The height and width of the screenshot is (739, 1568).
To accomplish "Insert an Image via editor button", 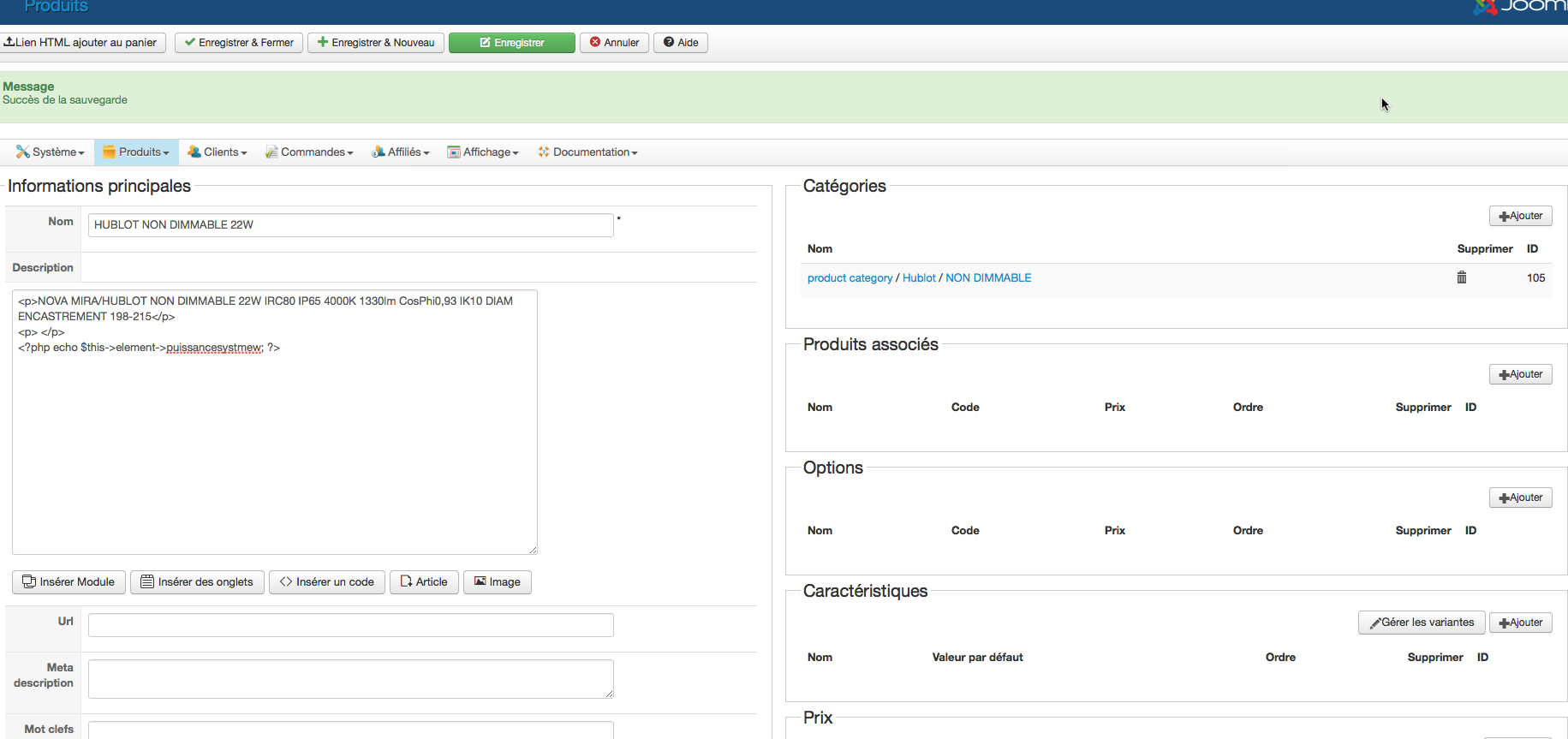I will pyautogui.click(x=498, y=582).
